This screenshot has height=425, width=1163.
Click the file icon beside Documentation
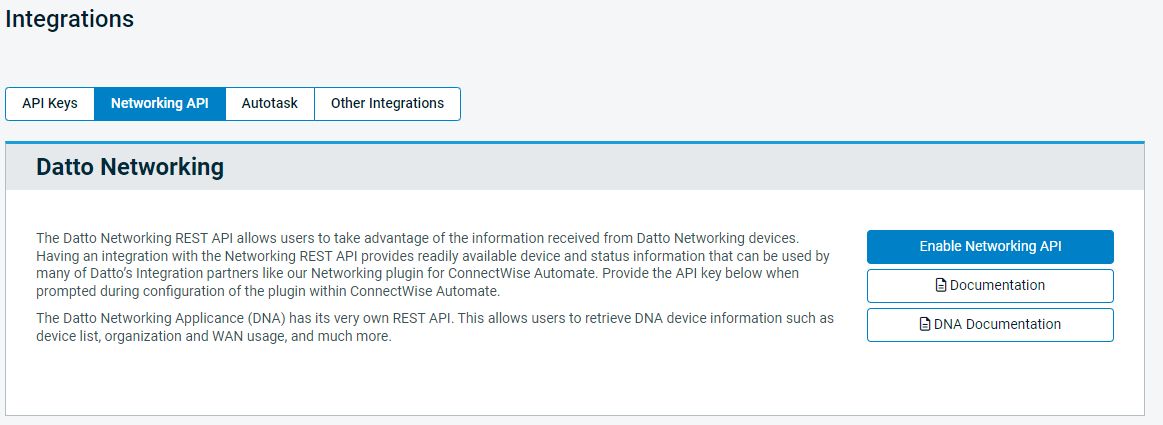tap(940, 286)
